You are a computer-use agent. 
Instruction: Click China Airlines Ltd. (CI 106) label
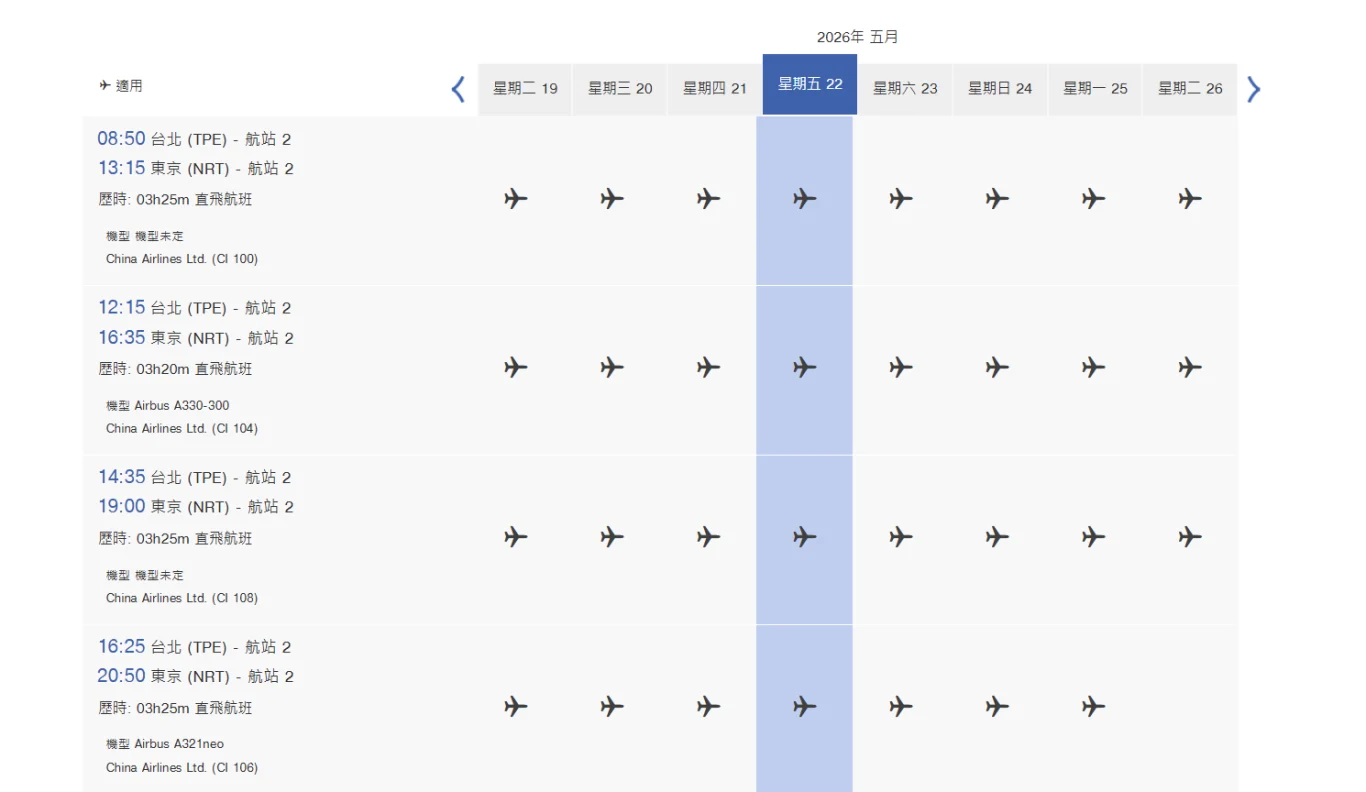[182, 768]
